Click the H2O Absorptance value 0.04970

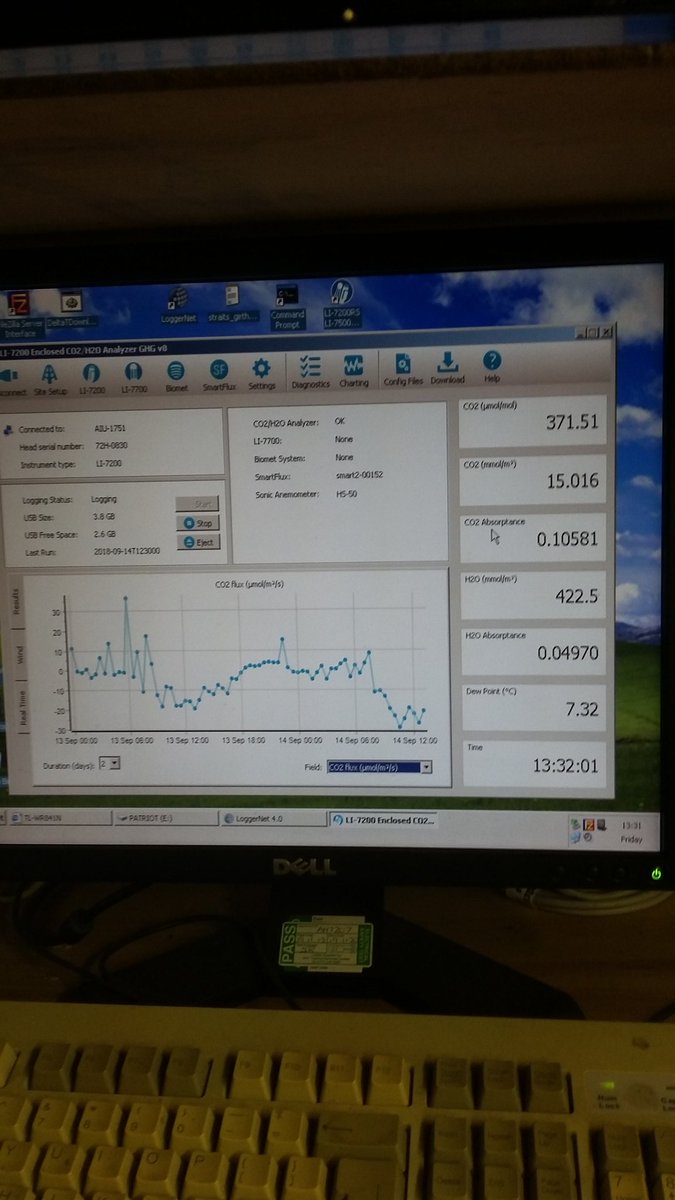[569, 653]
